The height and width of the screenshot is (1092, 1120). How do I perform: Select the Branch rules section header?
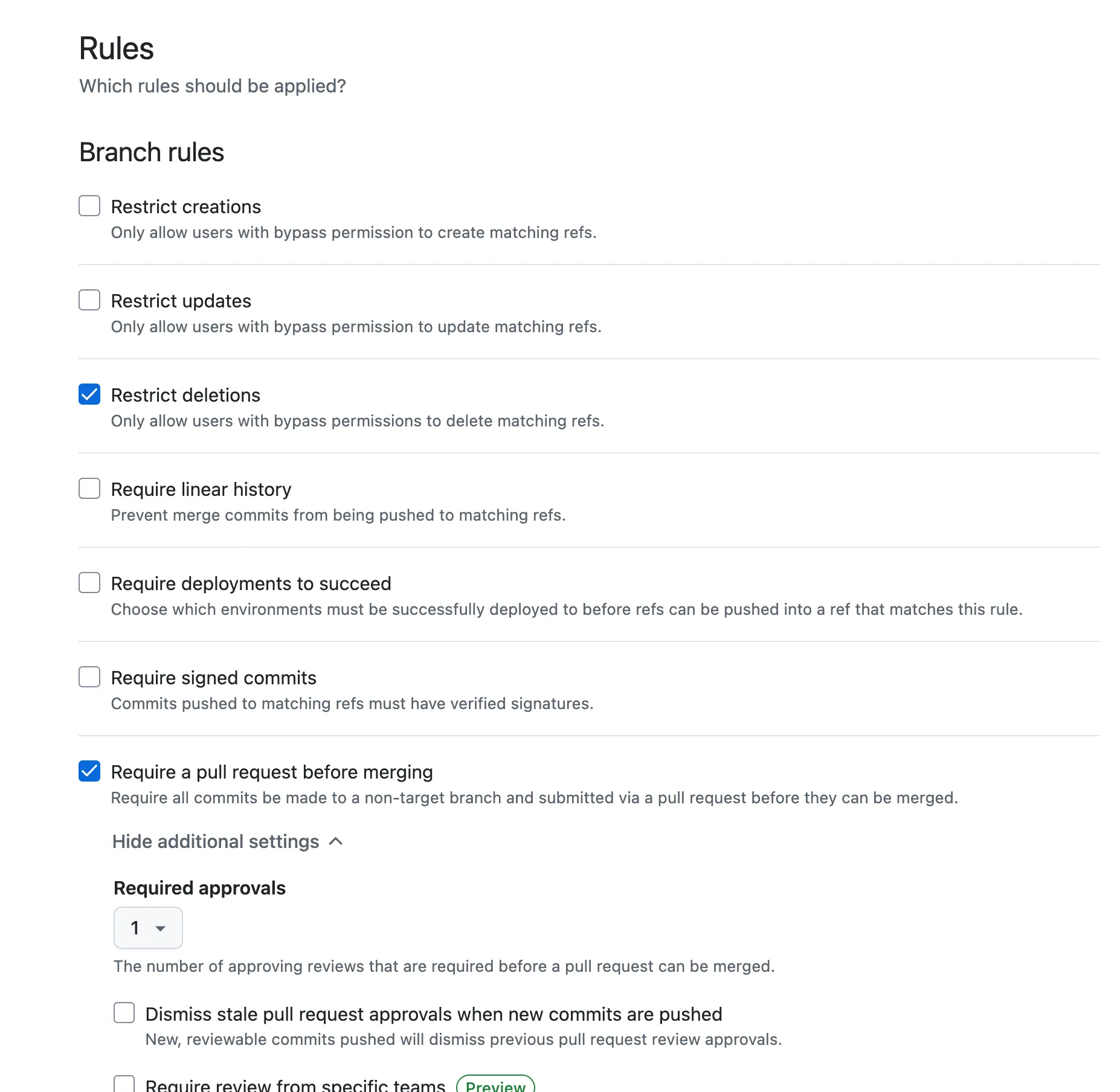(x=152, y=152)
